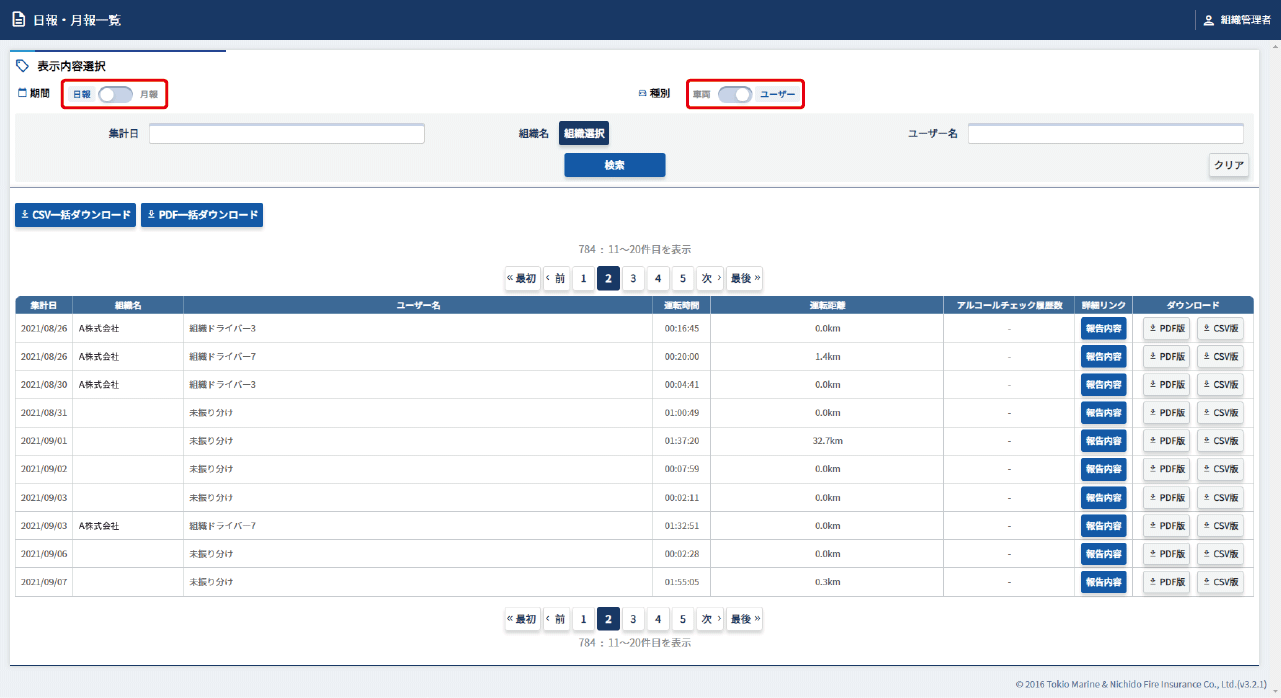Toggle the 日報/月報 period switch

(115, 94)
